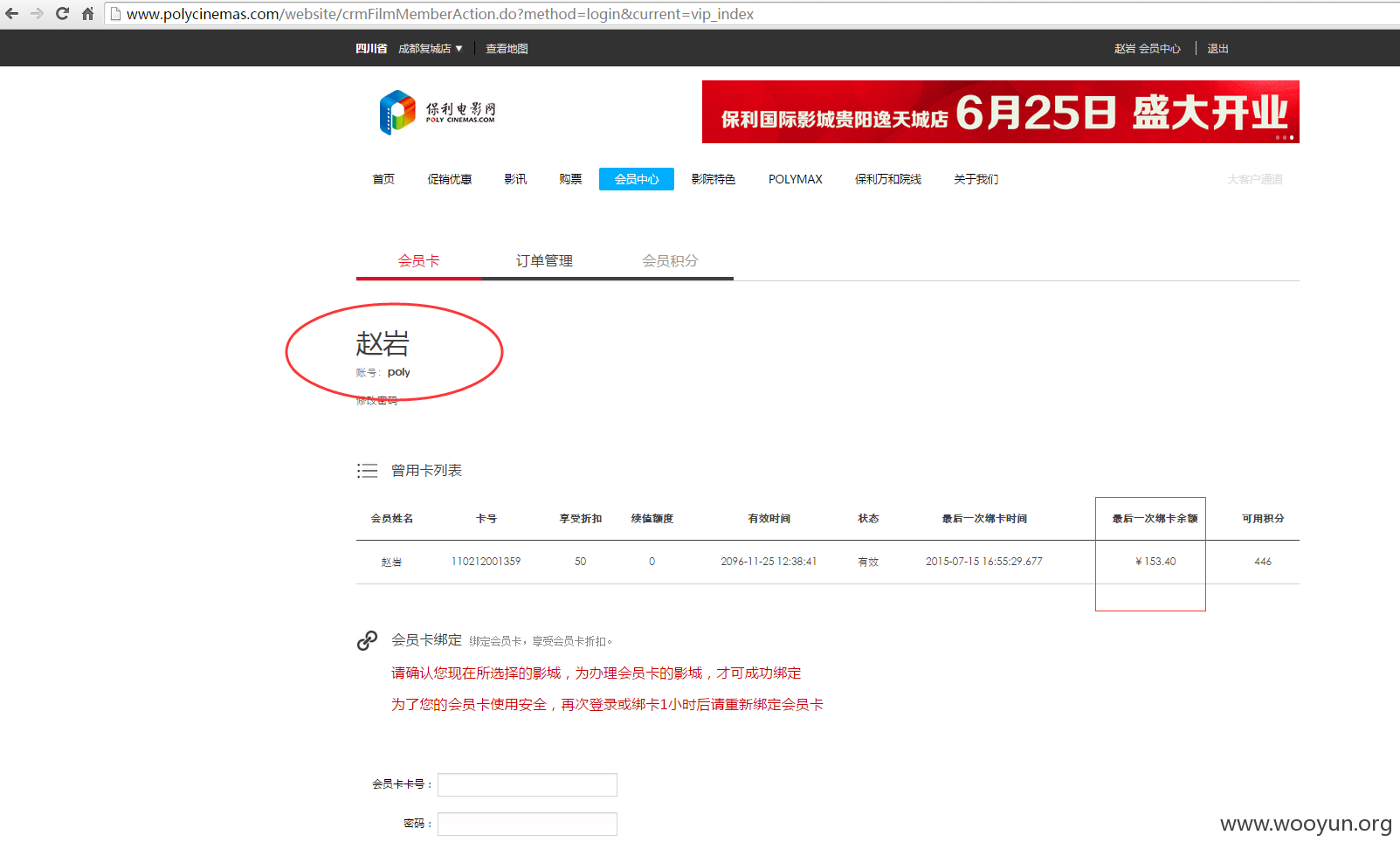The height and width of the screenshot is (849, 1400).
Task: Click the 有效 status cell
Action: pos(868,562)
